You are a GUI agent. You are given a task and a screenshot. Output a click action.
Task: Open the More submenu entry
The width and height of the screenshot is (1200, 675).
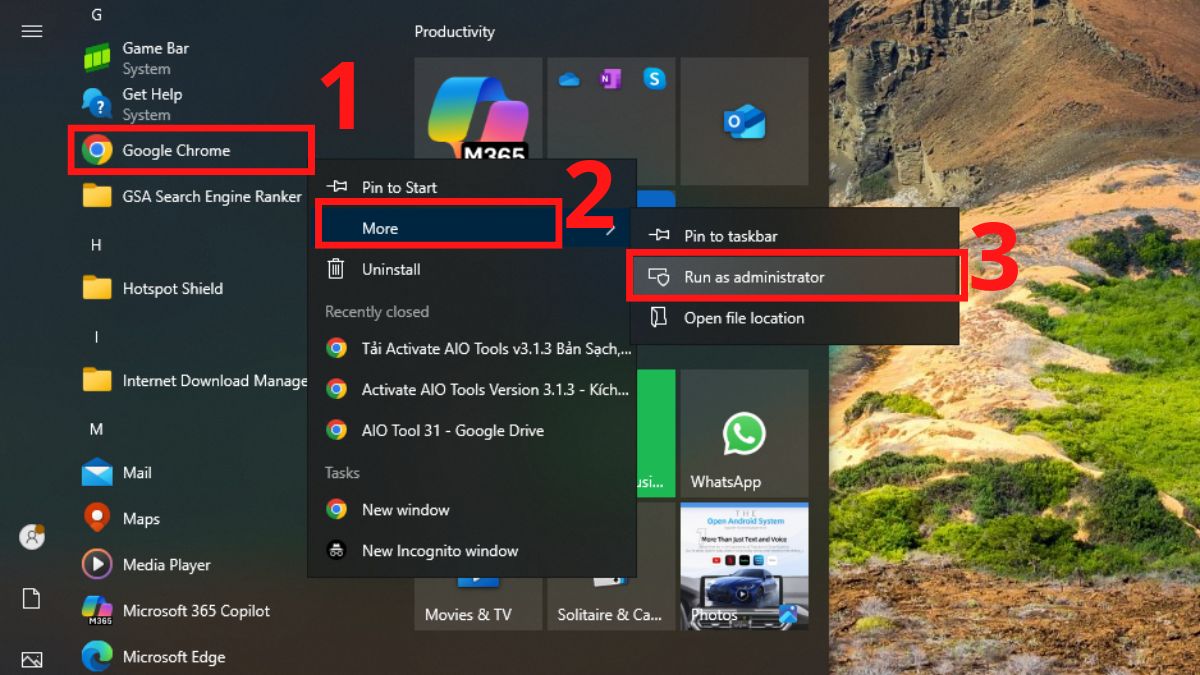click(471, 228)
